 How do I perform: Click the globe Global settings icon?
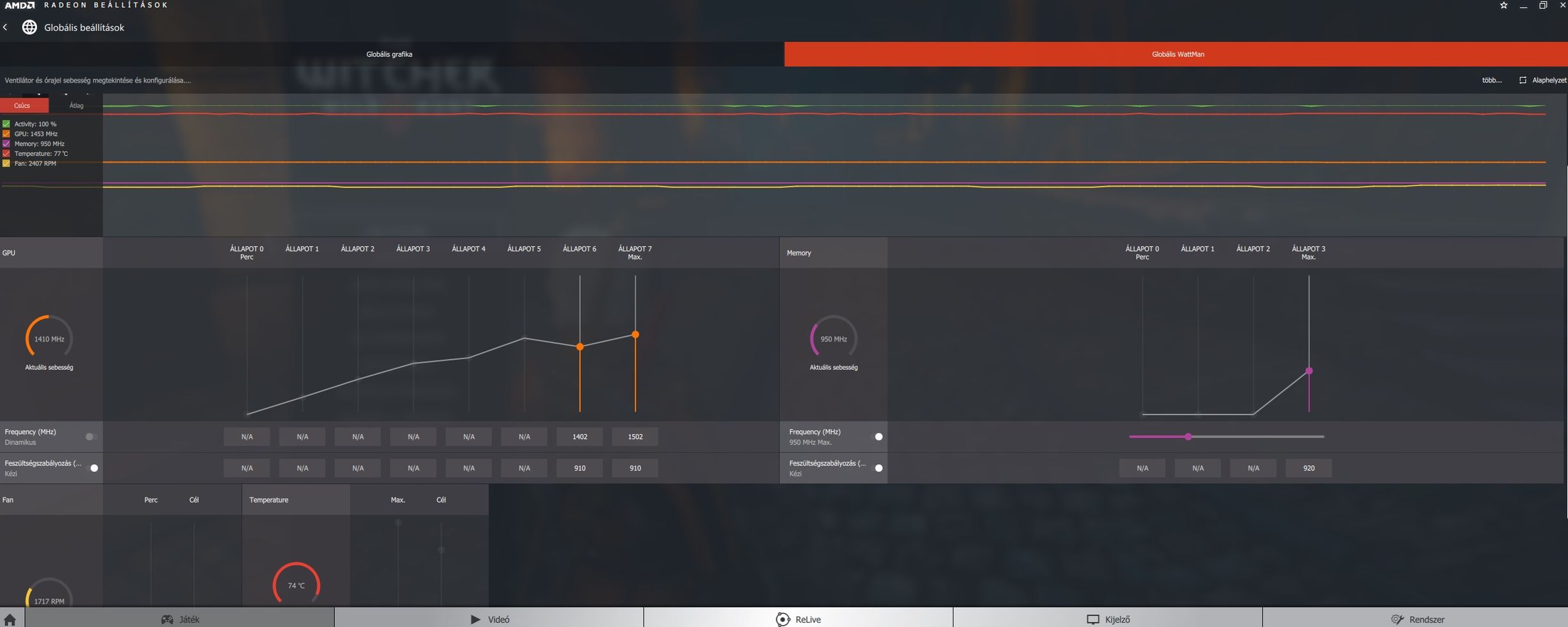point(29,27)
